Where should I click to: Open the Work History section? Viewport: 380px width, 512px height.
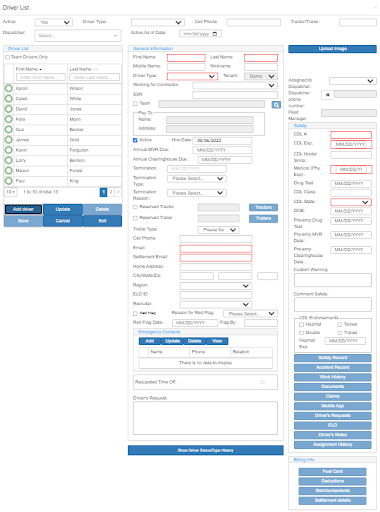(x=333, y=377)
